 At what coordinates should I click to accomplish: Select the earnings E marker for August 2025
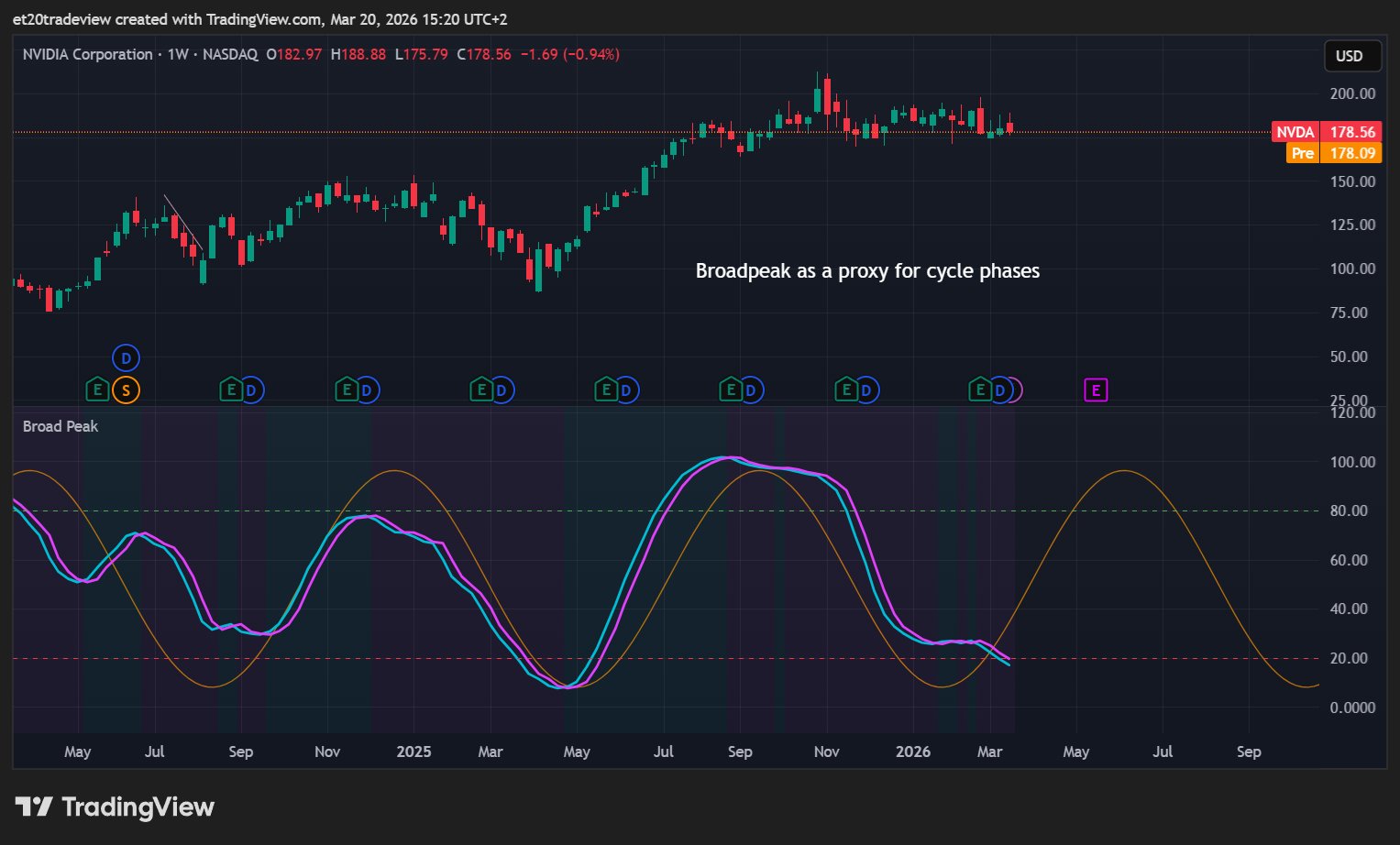pyautogui.click(x=731, y=390)
